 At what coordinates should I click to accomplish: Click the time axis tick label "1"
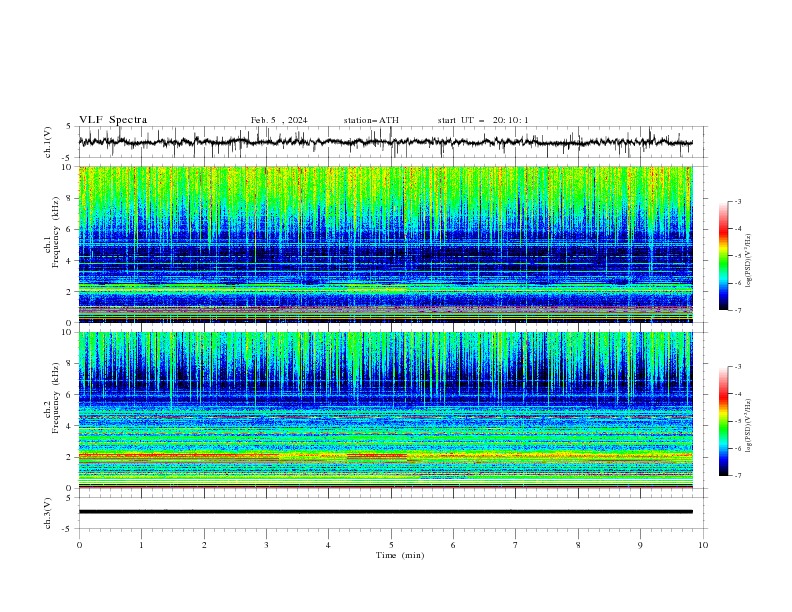pos(141,545)
